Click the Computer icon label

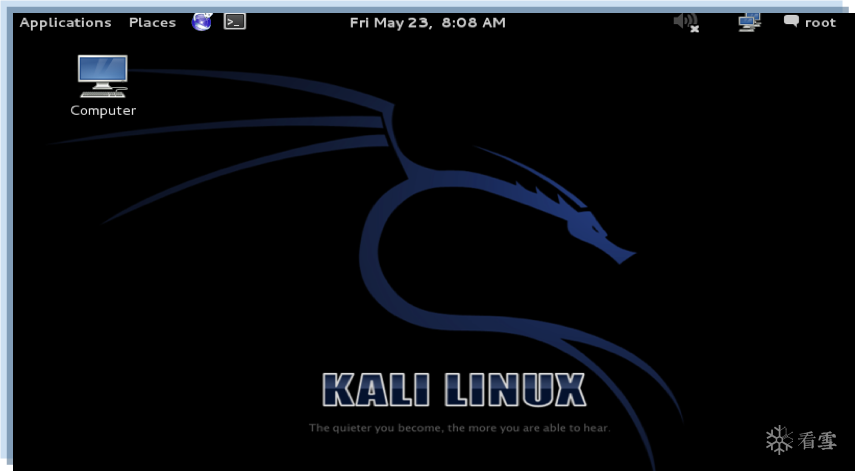coord(103,110)
